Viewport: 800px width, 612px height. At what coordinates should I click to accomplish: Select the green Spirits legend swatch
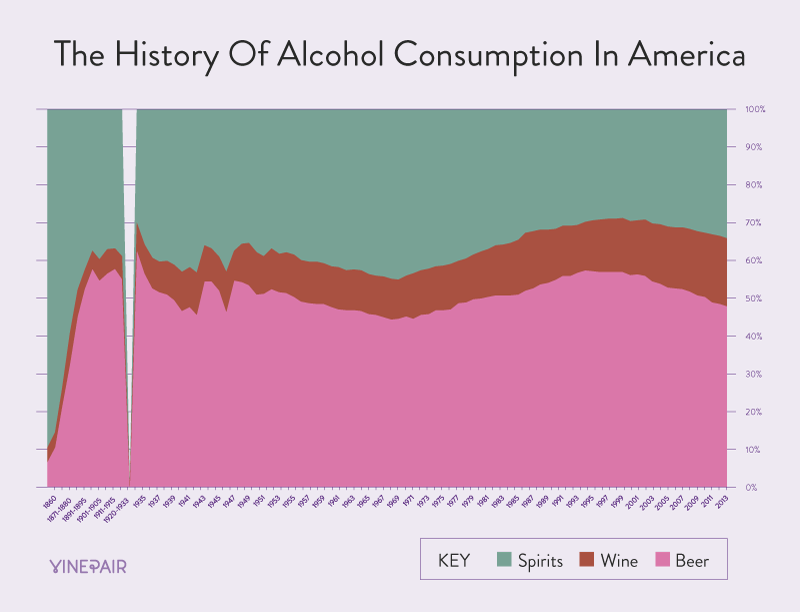[504, 559]
